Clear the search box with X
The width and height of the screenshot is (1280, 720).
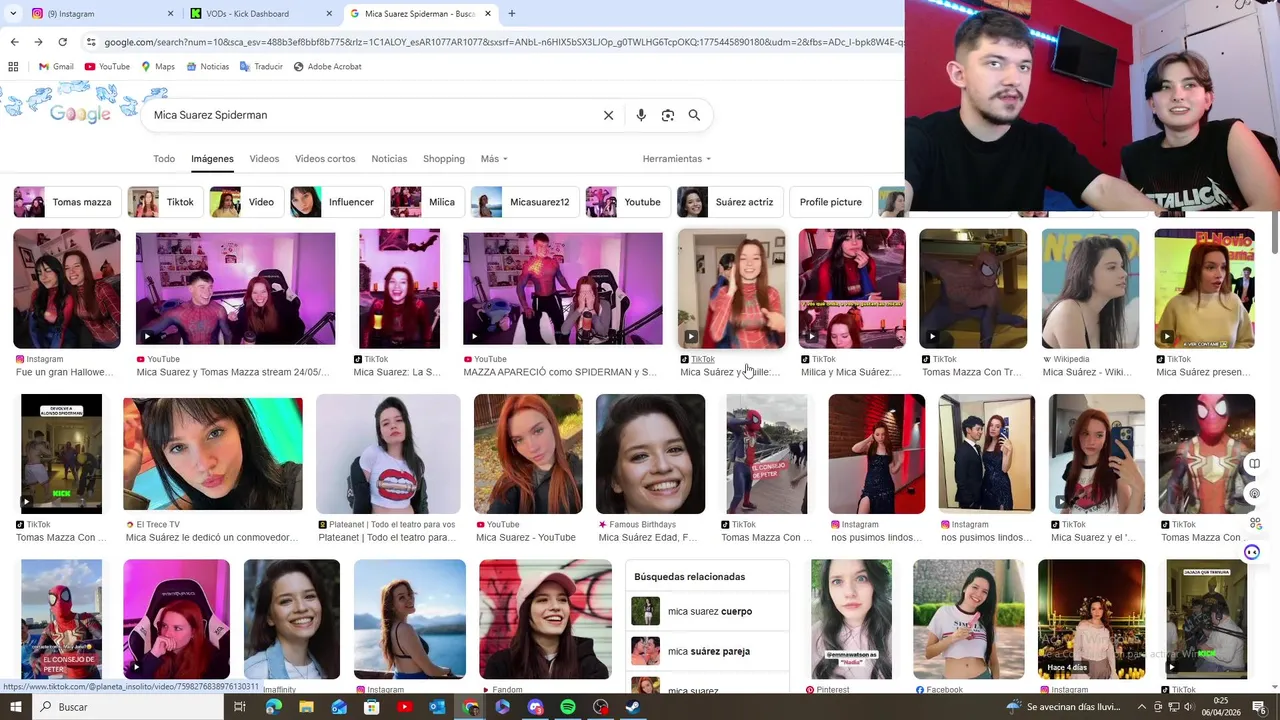(x=608, y=115)
